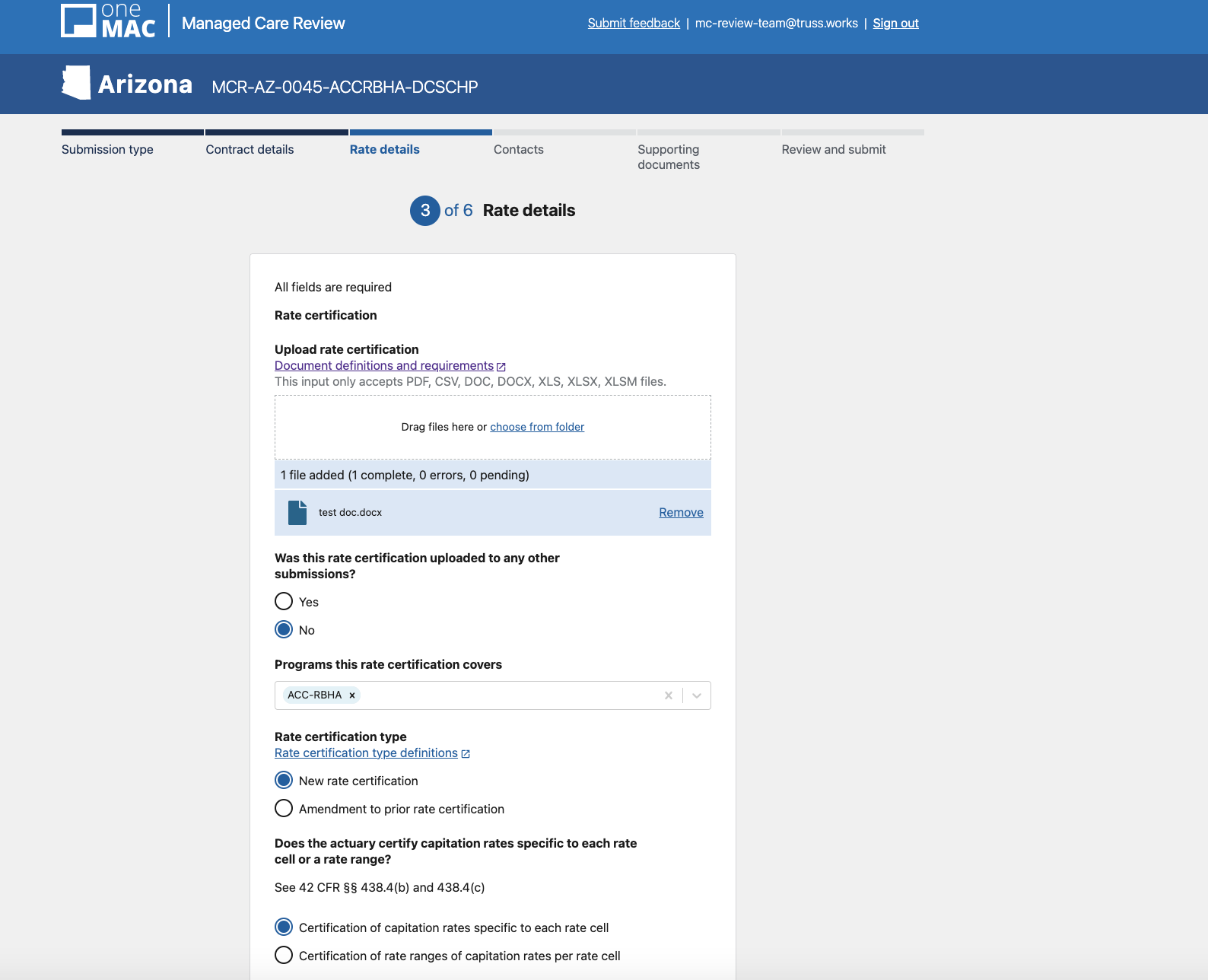The width and height of the screenshot is (1208, 980).
Task: Remove the uploaded test doc.docx file
Action: [681, 513]
